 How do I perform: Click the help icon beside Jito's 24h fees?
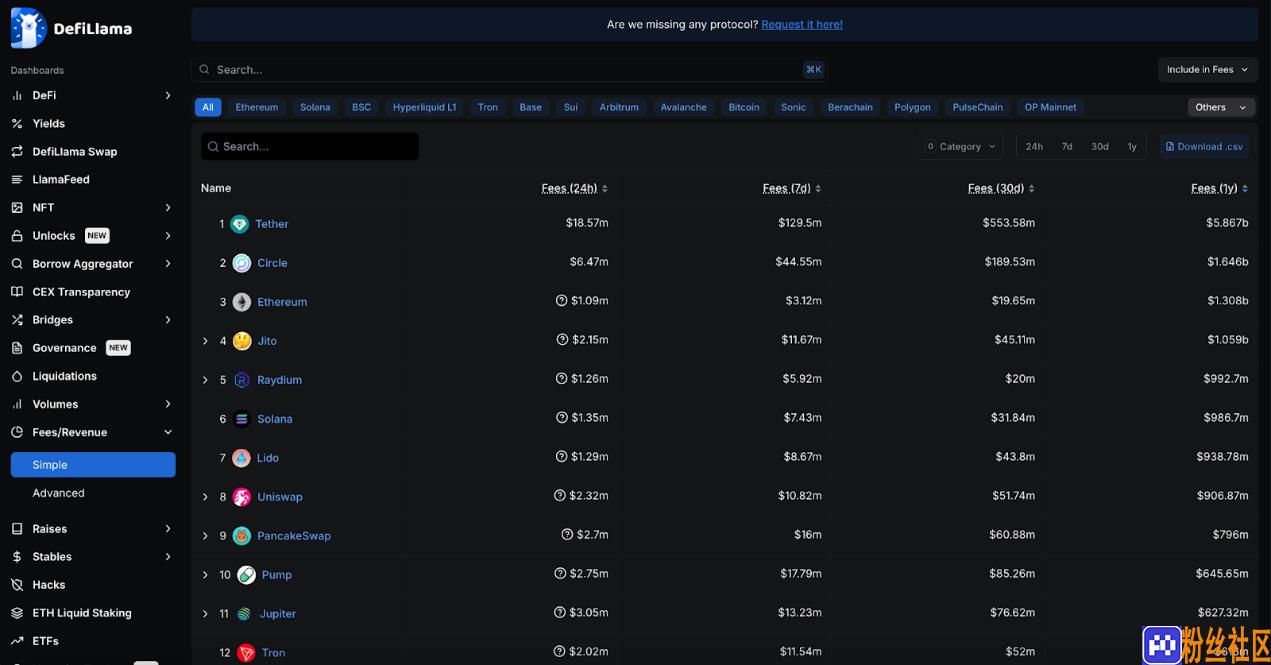click(x=562, y=339)
